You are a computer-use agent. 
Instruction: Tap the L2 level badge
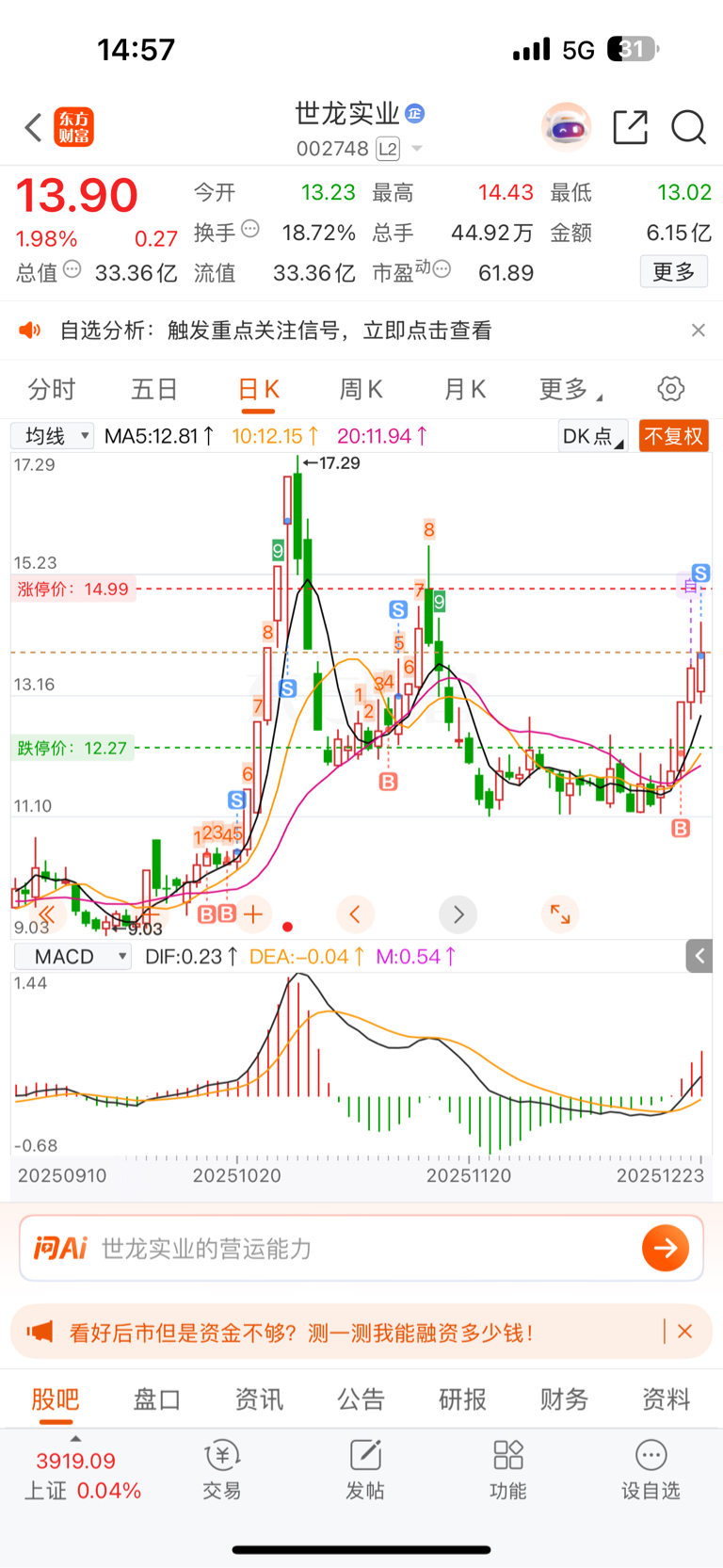388,149
